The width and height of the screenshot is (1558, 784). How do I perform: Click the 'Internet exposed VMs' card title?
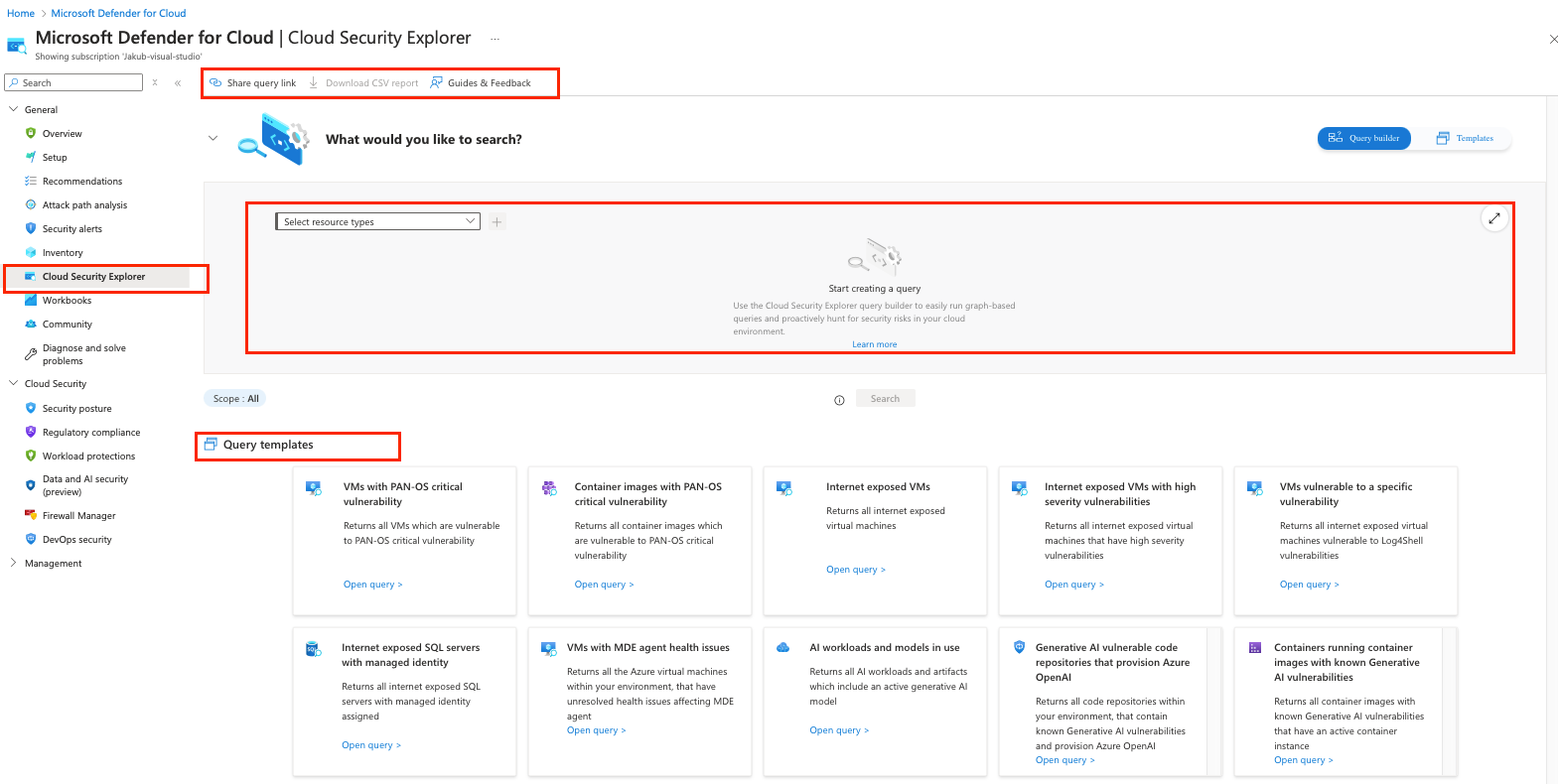(878, 487)
